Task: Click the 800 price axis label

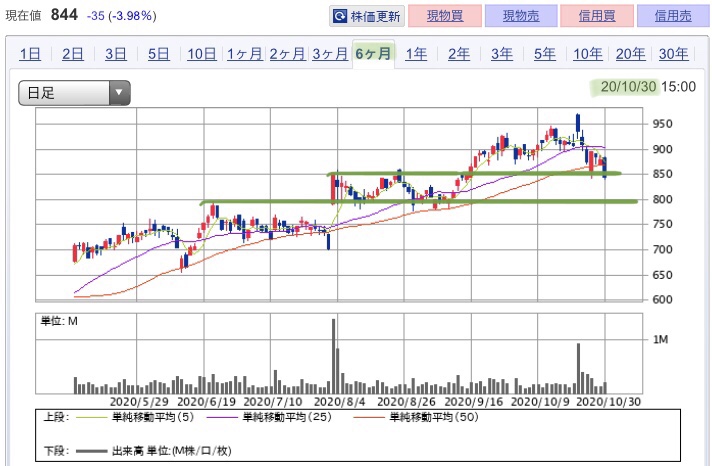Action: coord(662,199)
